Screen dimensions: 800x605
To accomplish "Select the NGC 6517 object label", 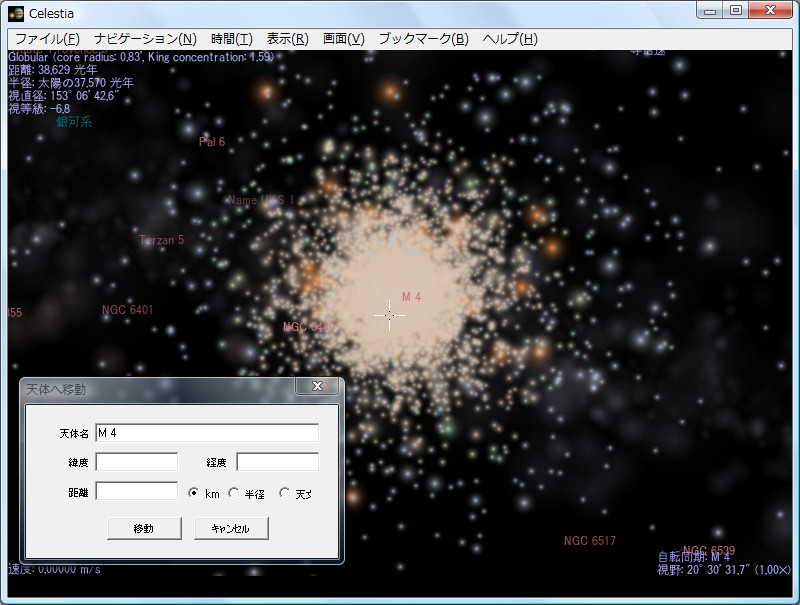I will tap(590, 540).
